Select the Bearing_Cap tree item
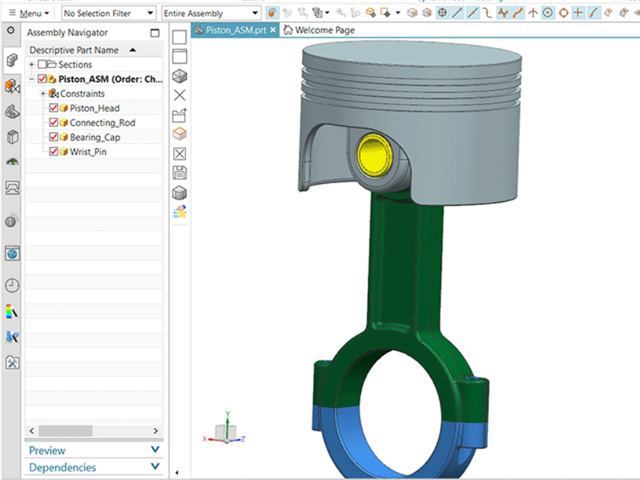 pos(93,137)
